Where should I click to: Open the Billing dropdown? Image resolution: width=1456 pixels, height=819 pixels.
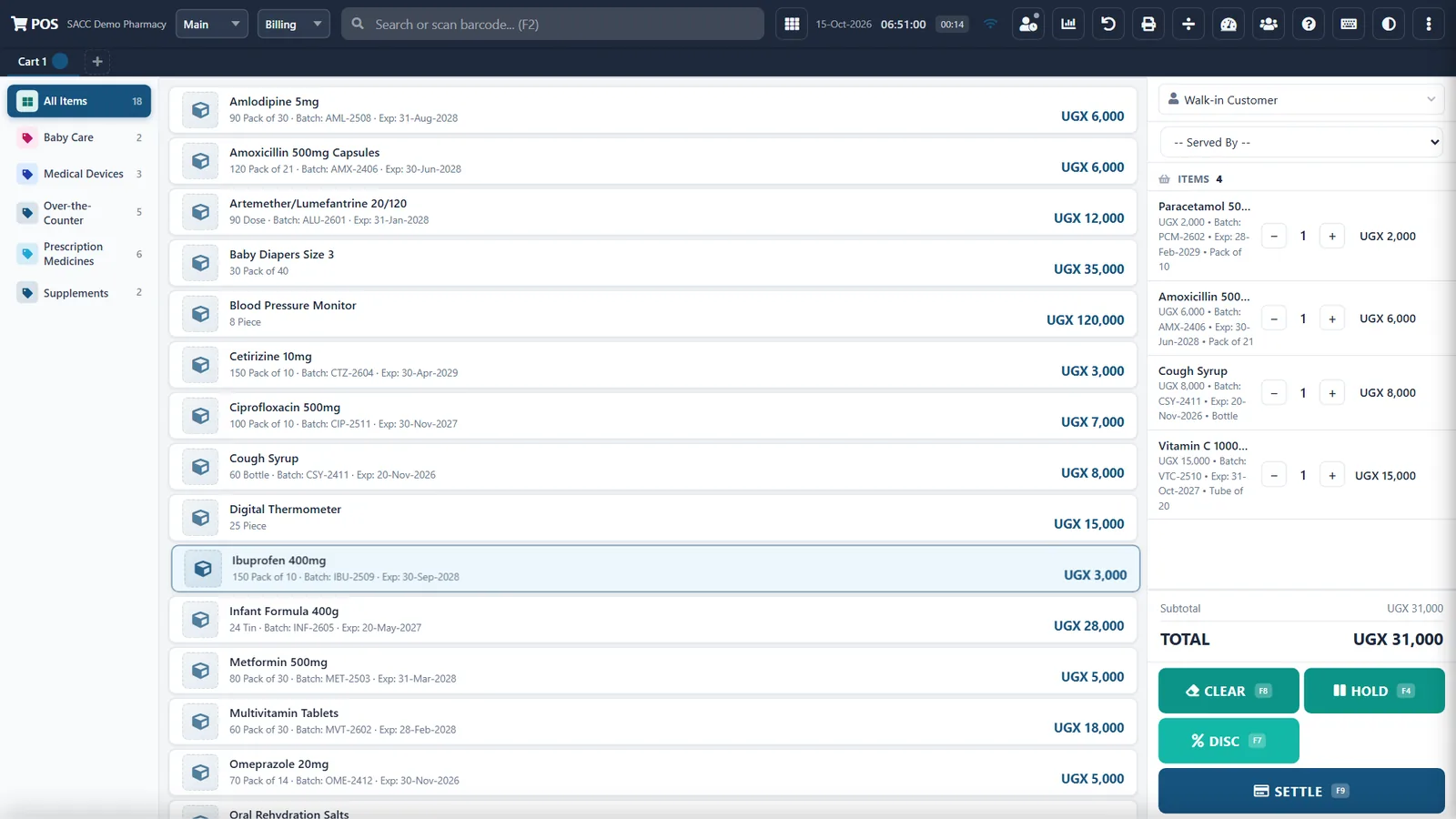(293, 25)
